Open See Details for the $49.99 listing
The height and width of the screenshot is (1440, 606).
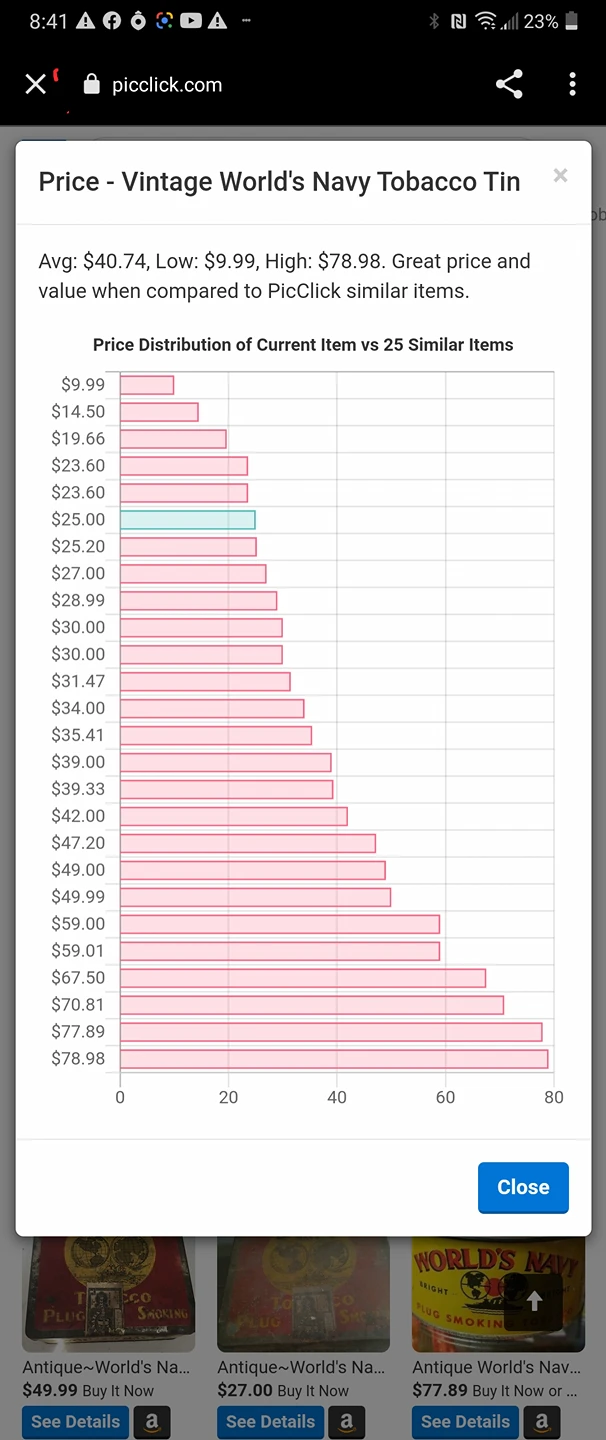point(75,1421)
